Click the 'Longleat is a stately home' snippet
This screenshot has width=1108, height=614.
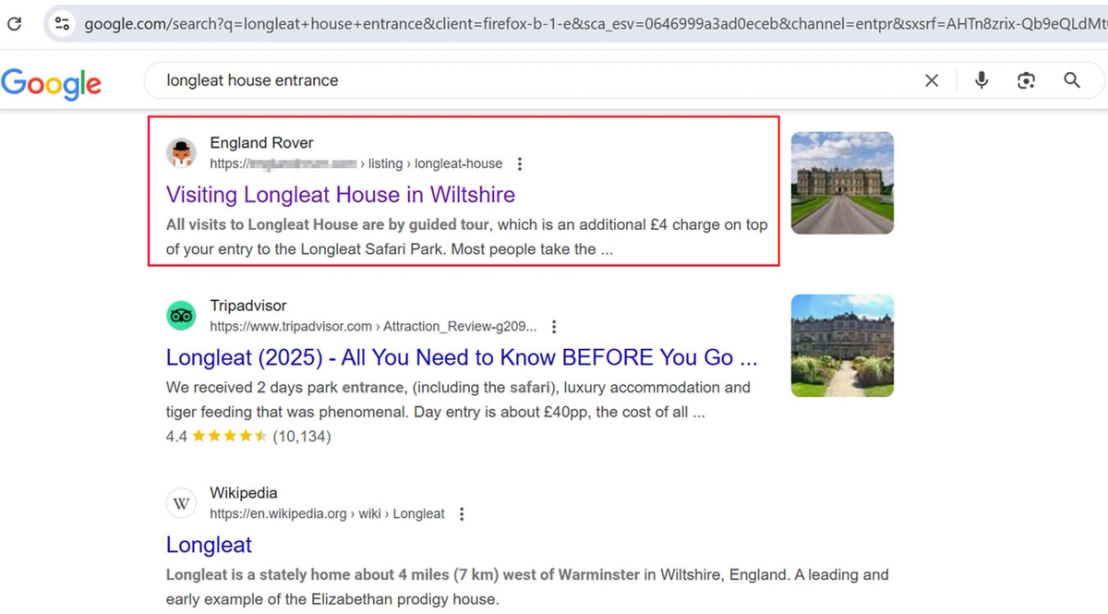pos(527,586)
